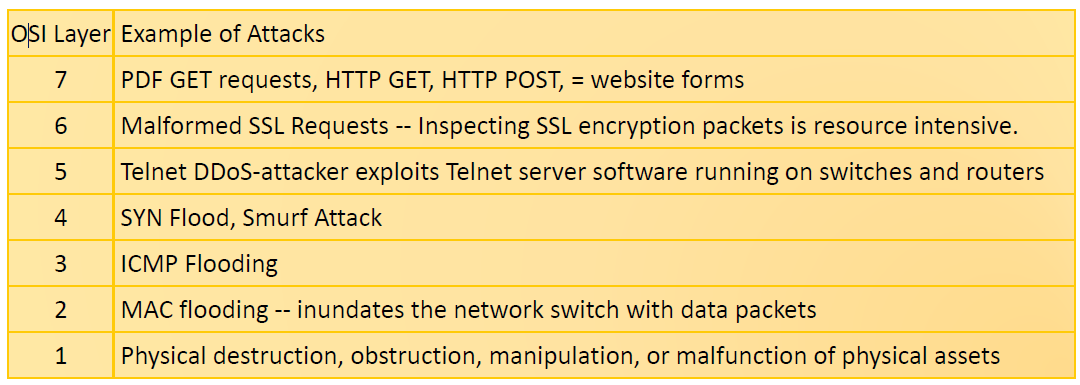This screenshot has height=385, width=1080.
Task: Select the MAC flooding description cell
Action: 592,309
